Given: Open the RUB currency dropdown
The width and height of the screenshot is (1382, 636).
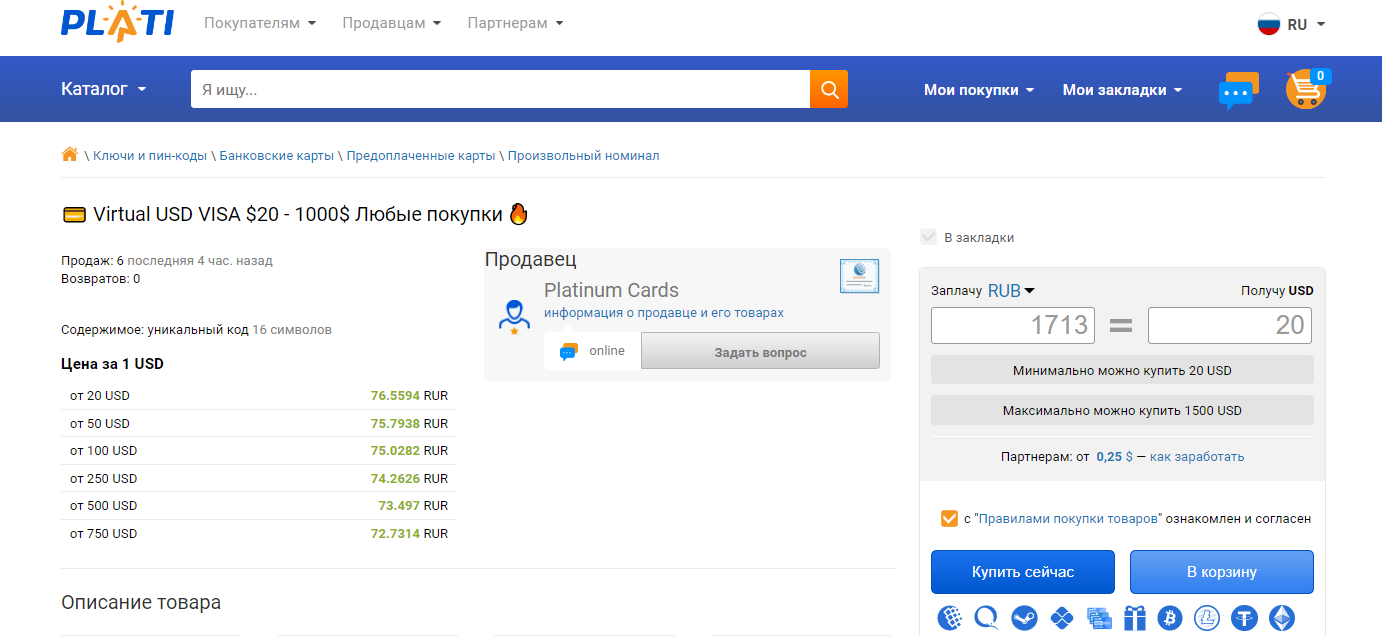Looking at the screenshot, I should tap(1011, 291).
